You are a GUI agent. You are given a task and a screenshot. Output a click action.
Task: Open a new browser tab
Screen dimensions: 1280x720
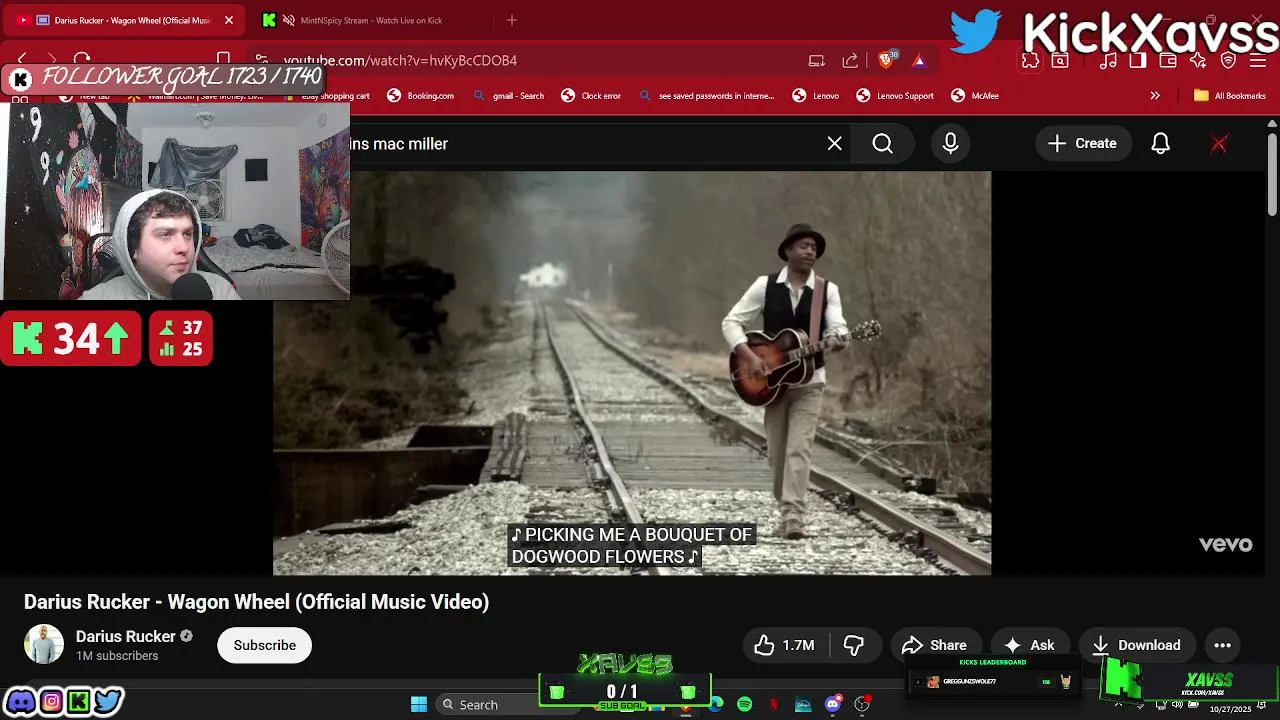click(512, 20)
